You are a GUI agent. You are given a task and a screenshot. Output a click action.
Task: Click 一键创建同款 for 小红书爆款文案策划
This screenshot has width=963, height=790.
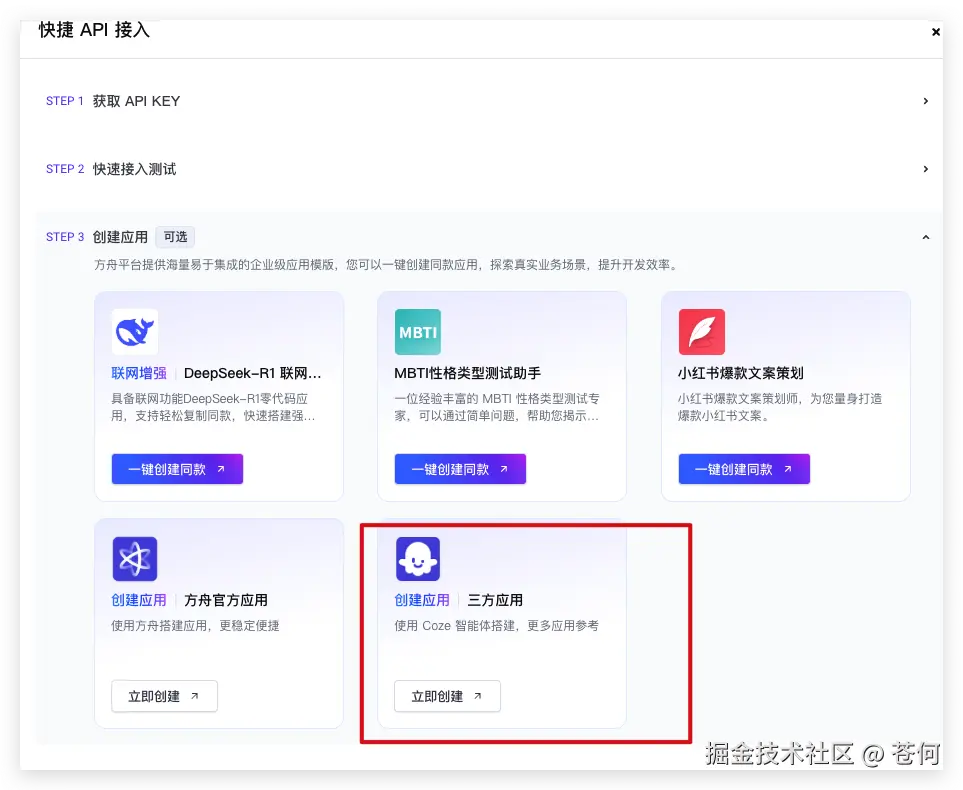pyautogui.click(x=743, y=469)
